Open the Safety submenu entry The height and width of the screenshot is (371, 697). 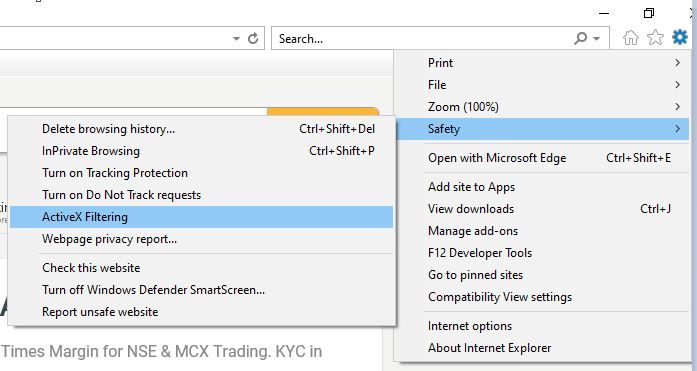tap(542, 129)
